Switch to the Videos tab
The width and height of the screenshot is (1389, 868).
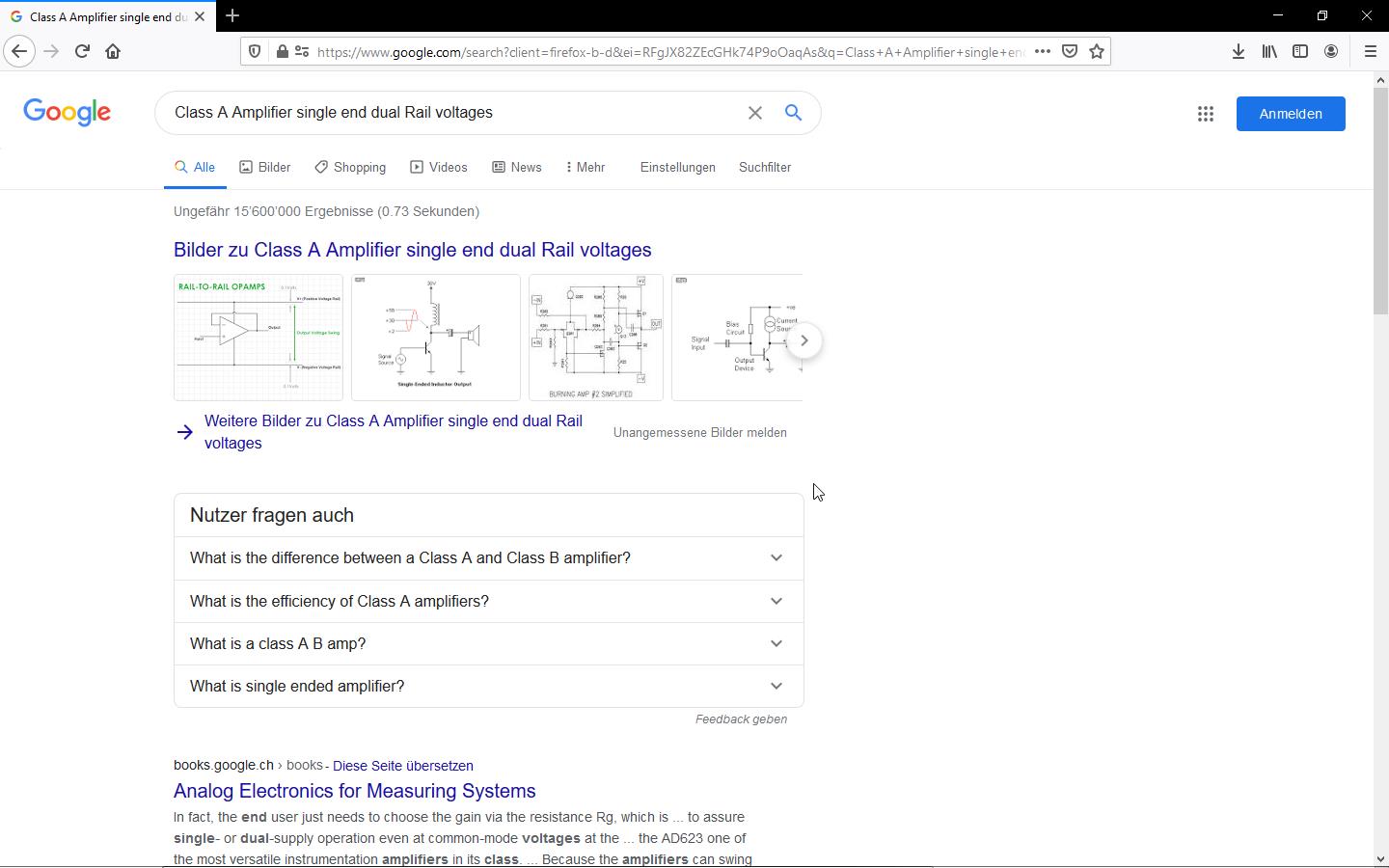pos(439,167)
